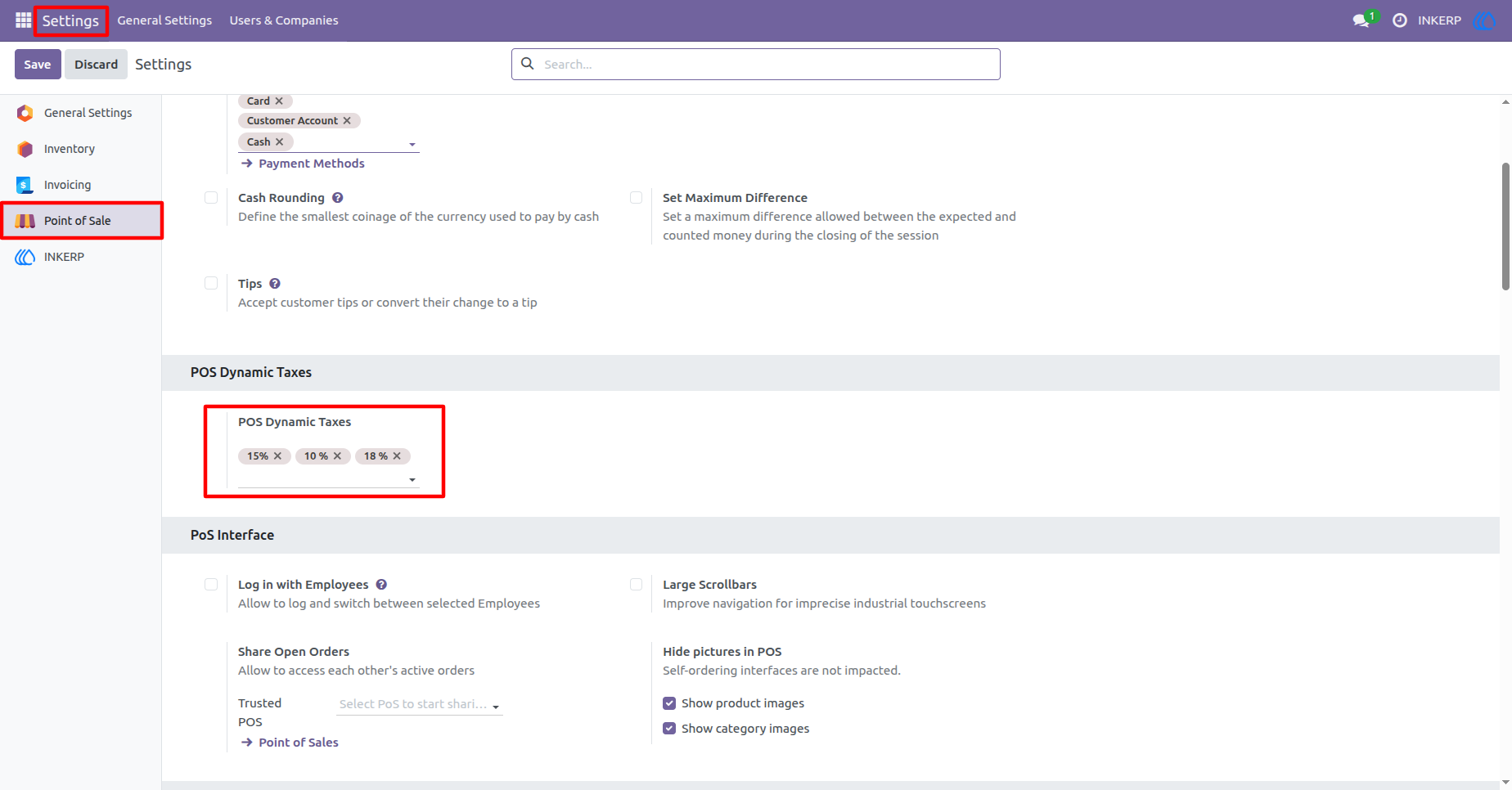
Task: Open the conversations chat icon
Action: click(x=1361, y=20)
